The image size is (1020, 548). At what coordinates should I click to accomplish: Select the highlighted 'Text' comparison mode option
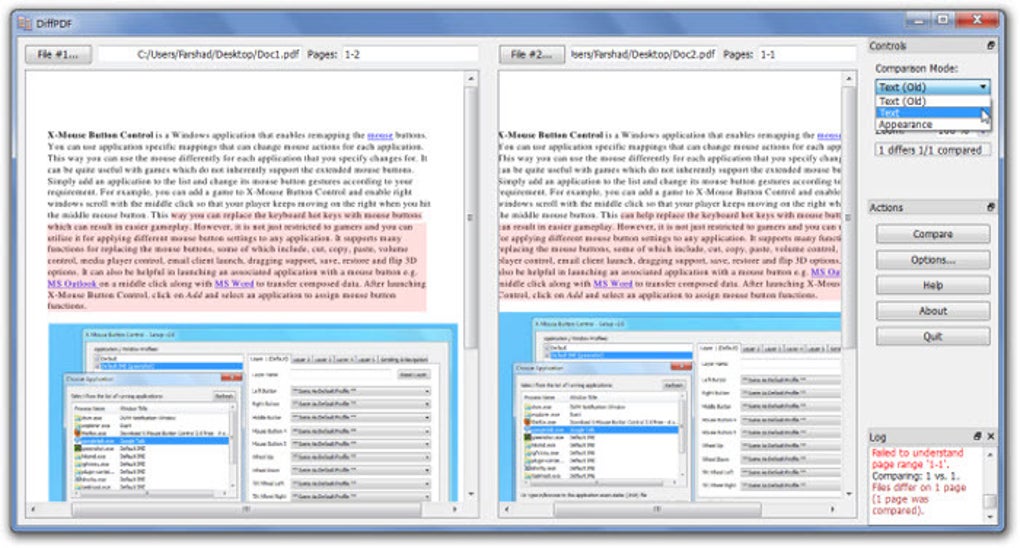932,113
